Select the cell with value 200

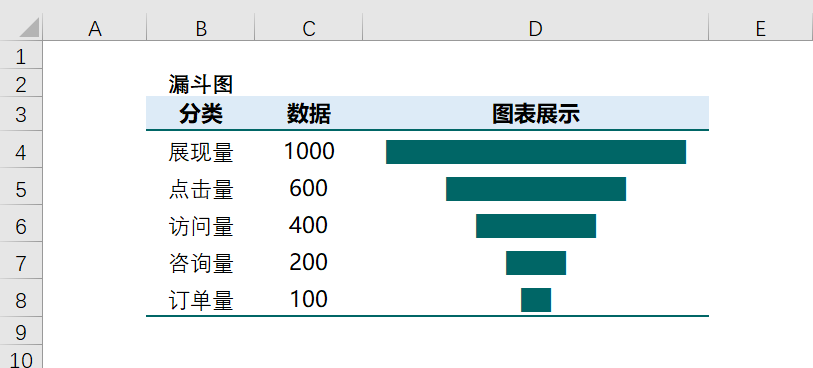pyautogui.click(x=309, y=263)
